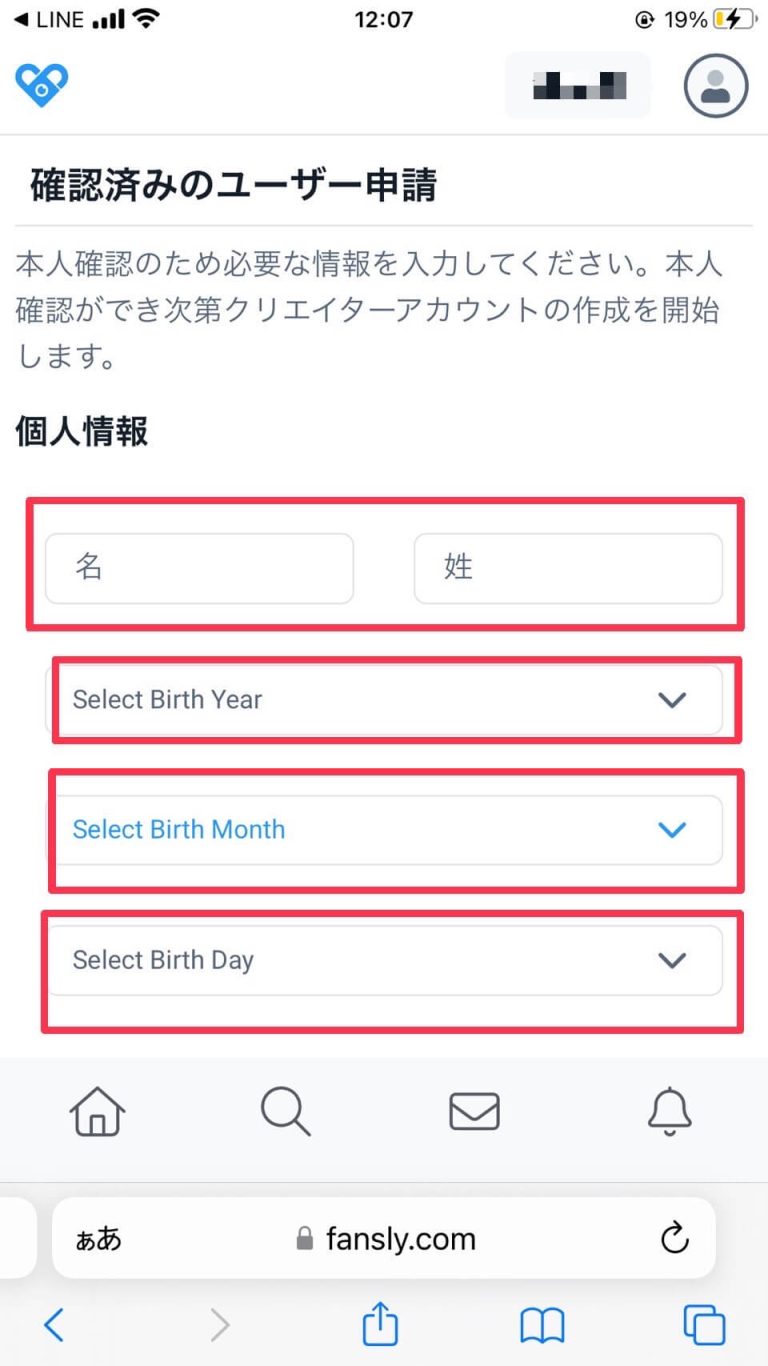
Task: Open the Select Birth Day dropdown
Action: pos(385,960)
